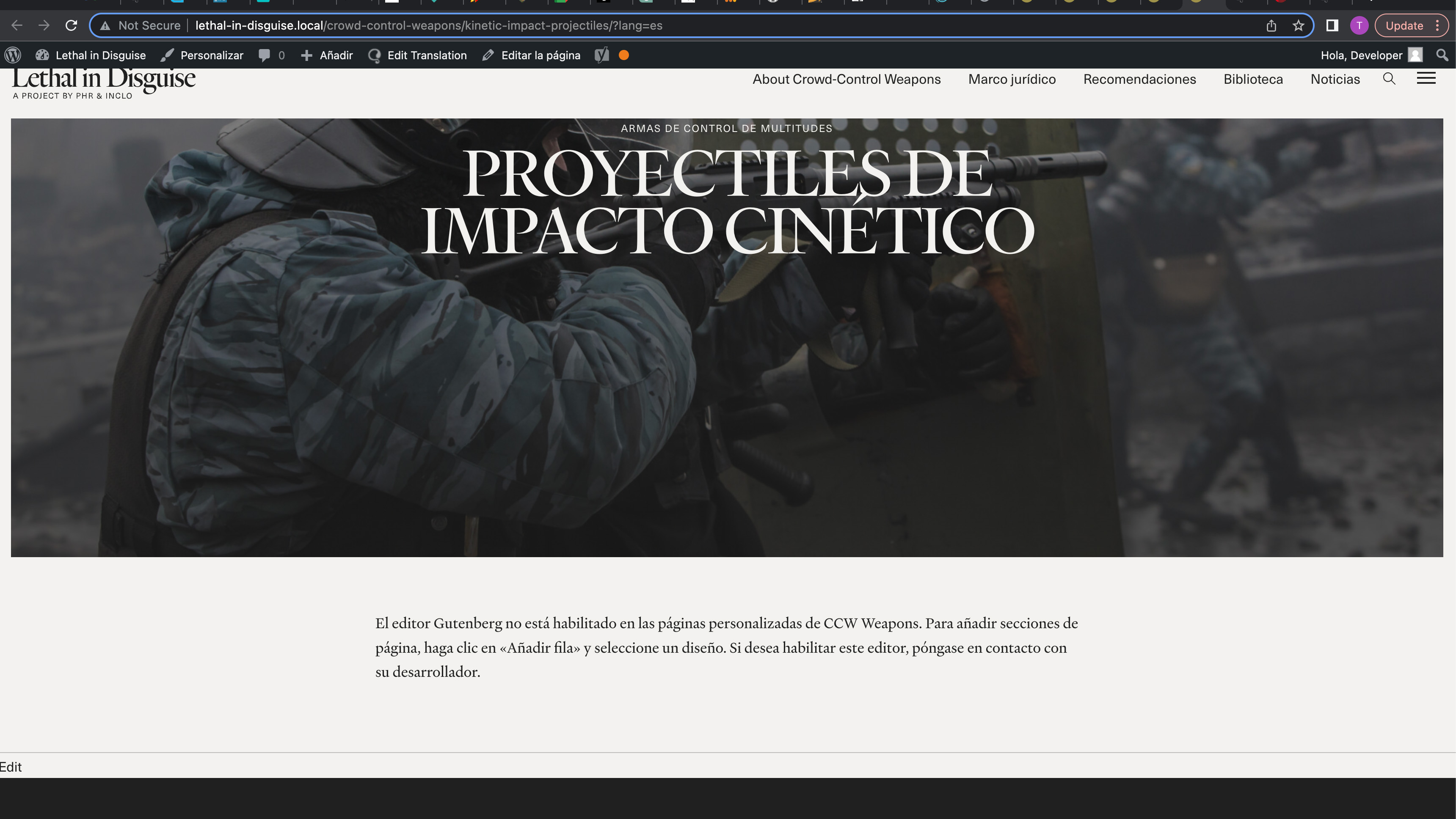This screenshot has height=819, width=1456.
Task: Click the pencil icon beside Editar la página
Action: point(488,55)
